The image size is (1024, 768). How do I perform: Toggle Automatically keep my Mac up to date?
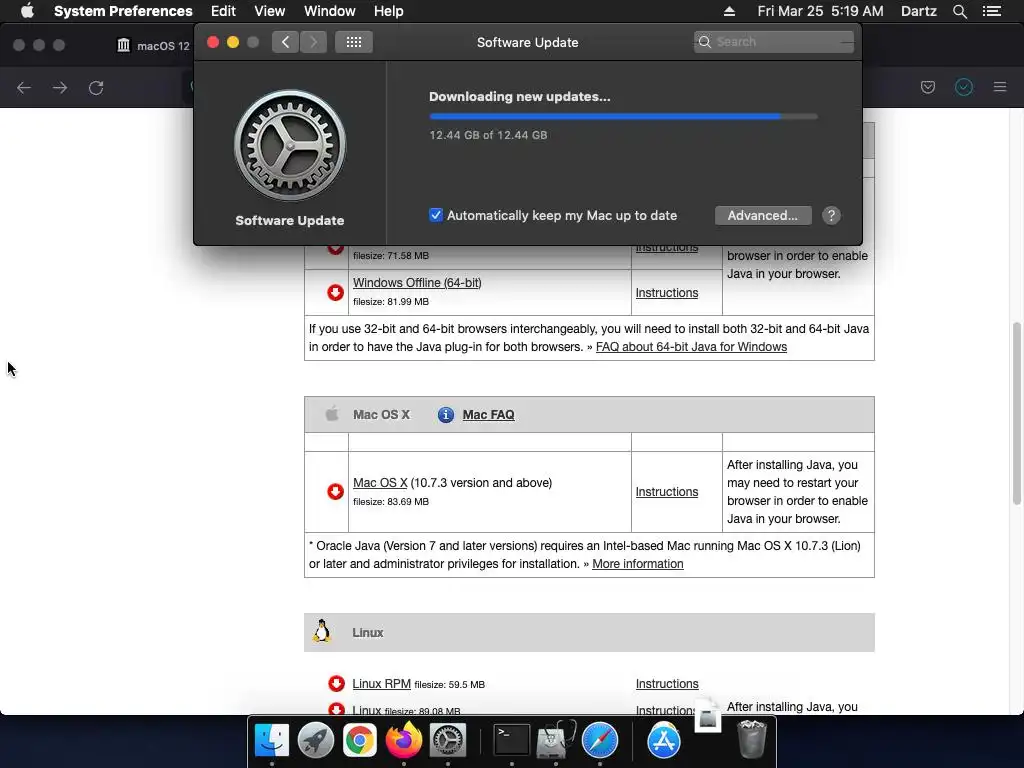tap(436, 215)
